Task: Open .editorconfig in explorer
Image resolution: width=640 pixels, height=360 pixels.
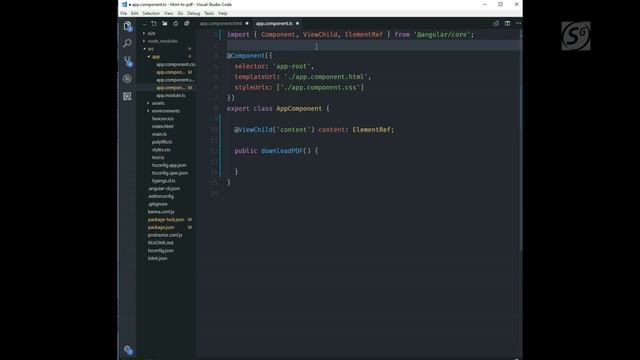Action: [160, 196]
